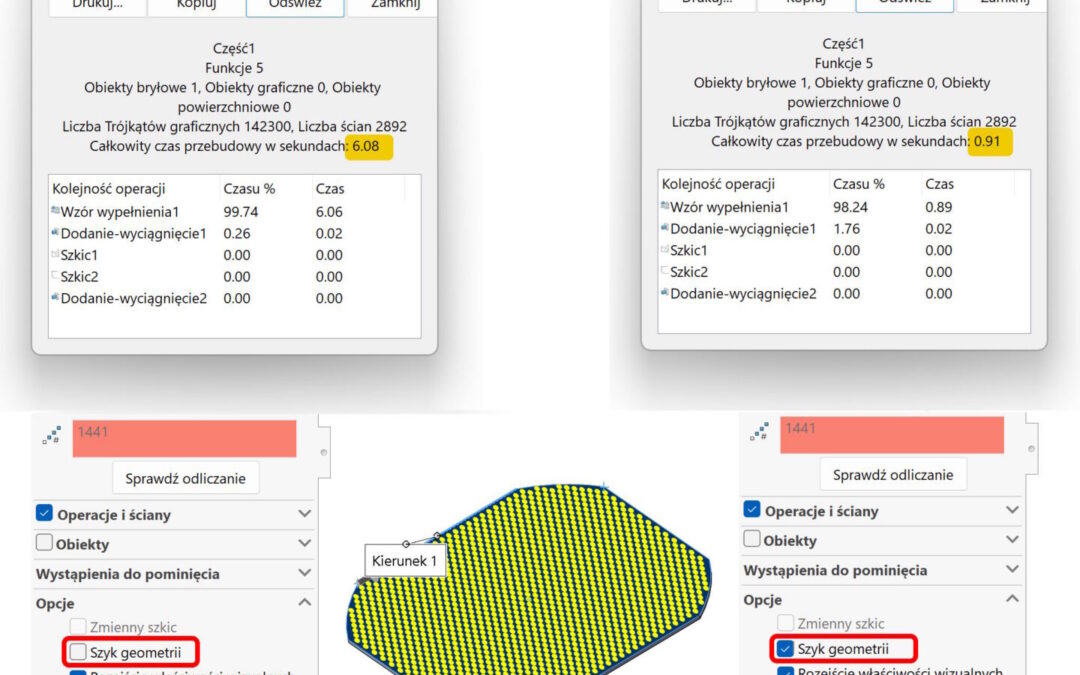
Task: Expand Wystąpienia do pominięcia in the panel with unchecked Szyk geometrii
Action: 305,574
